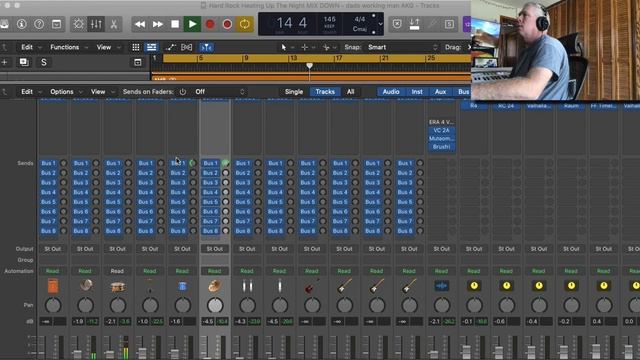Click the Tuner/low latency icon with arrows
640x360 pixels.
(414, 24)
